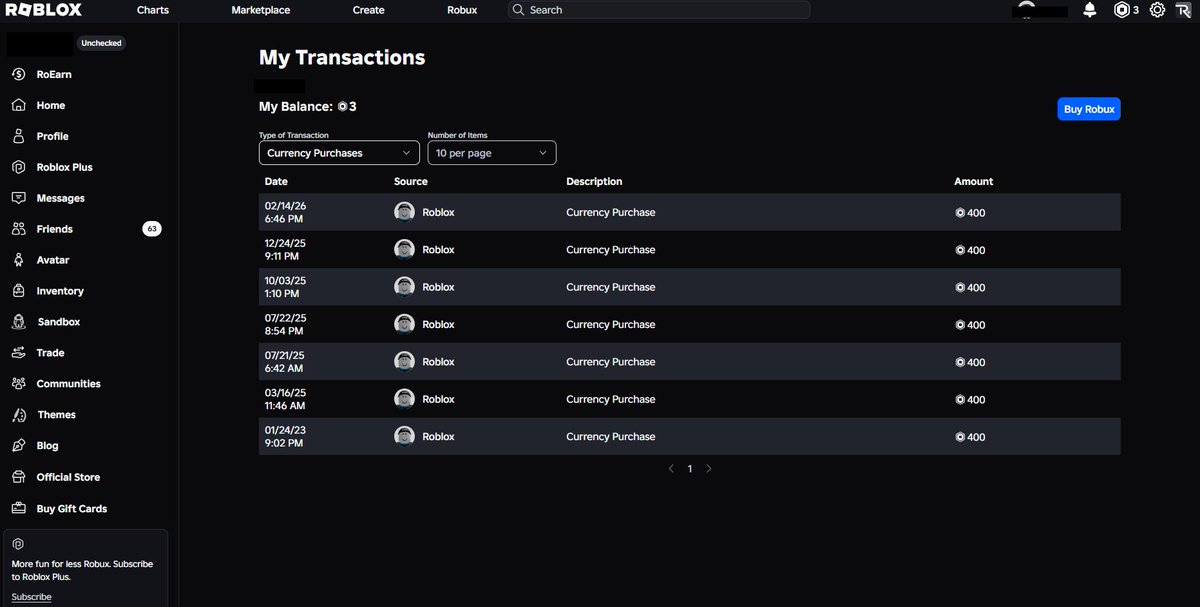
Task: Open the Robux tab in header
Action: coord(462,10)
